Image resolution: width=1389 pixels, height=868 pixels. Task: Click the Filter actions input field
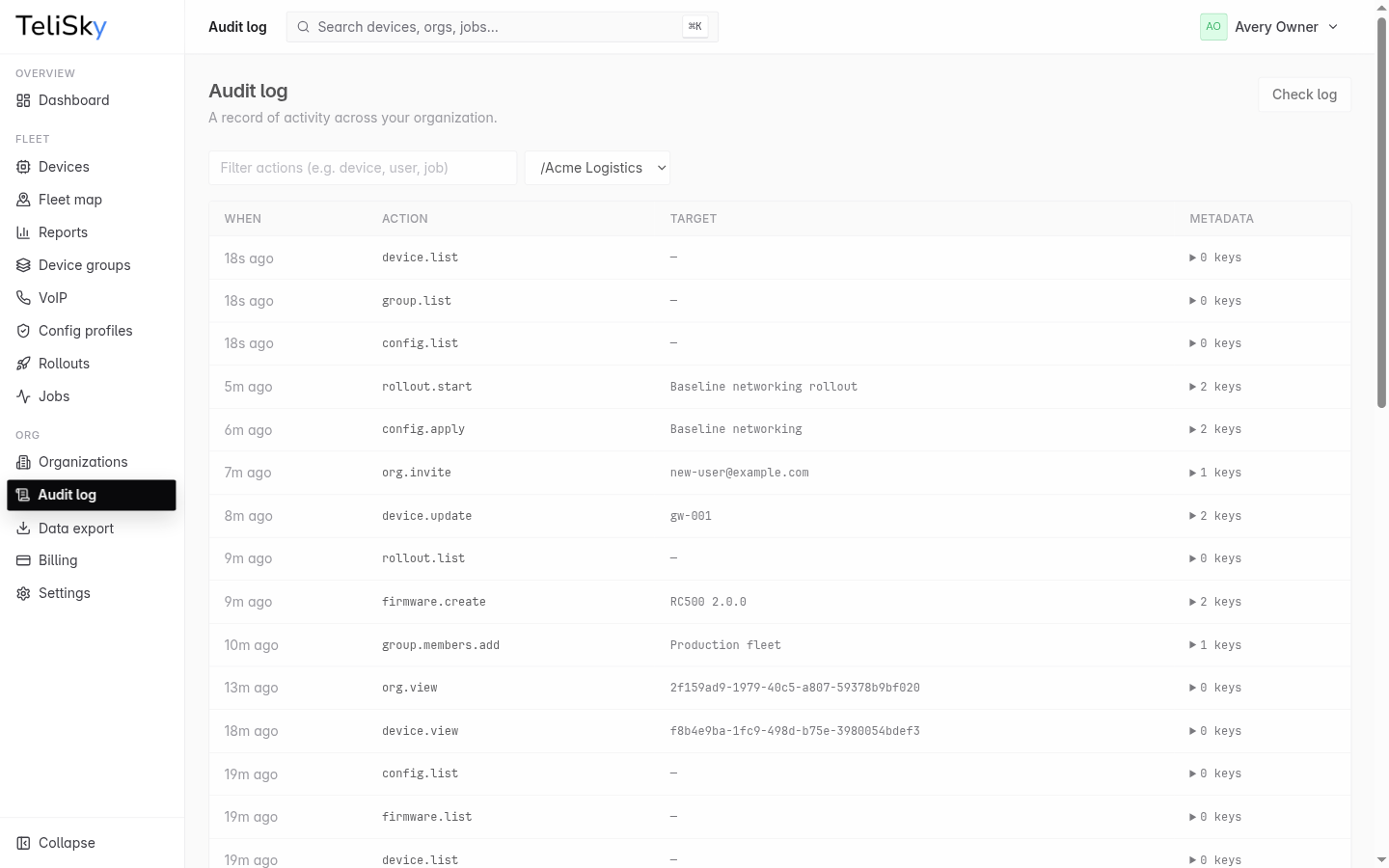(363, 168)
